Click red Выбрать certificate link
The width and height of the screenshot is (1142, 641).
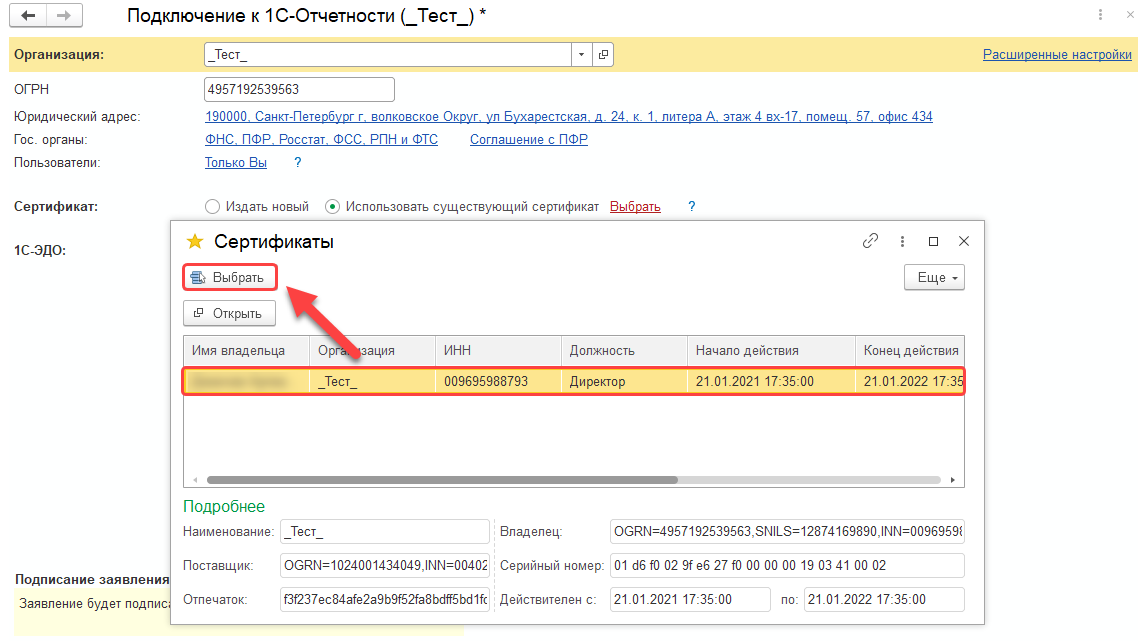[635, 207]
